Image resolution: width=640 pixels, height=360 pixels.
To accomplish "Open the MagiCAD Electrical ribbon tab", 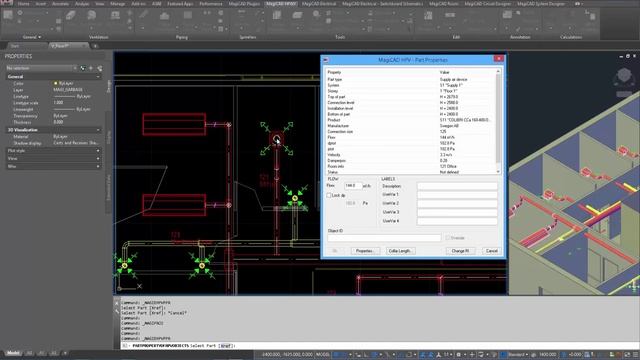I will (319, 4).
